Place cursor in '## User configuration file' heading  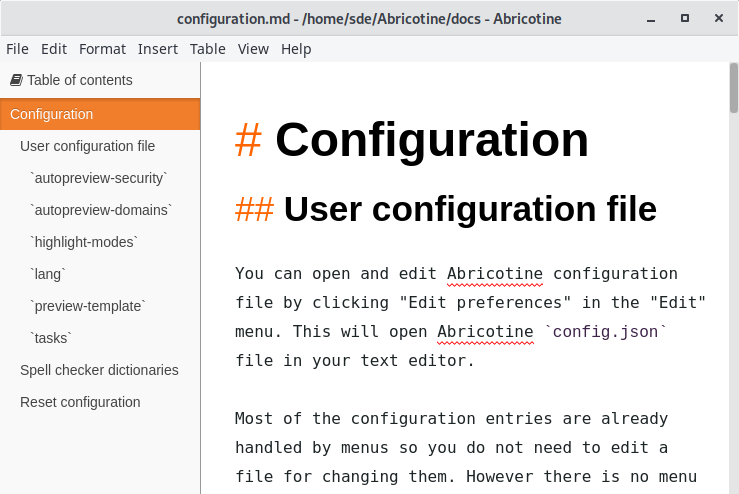446,209
